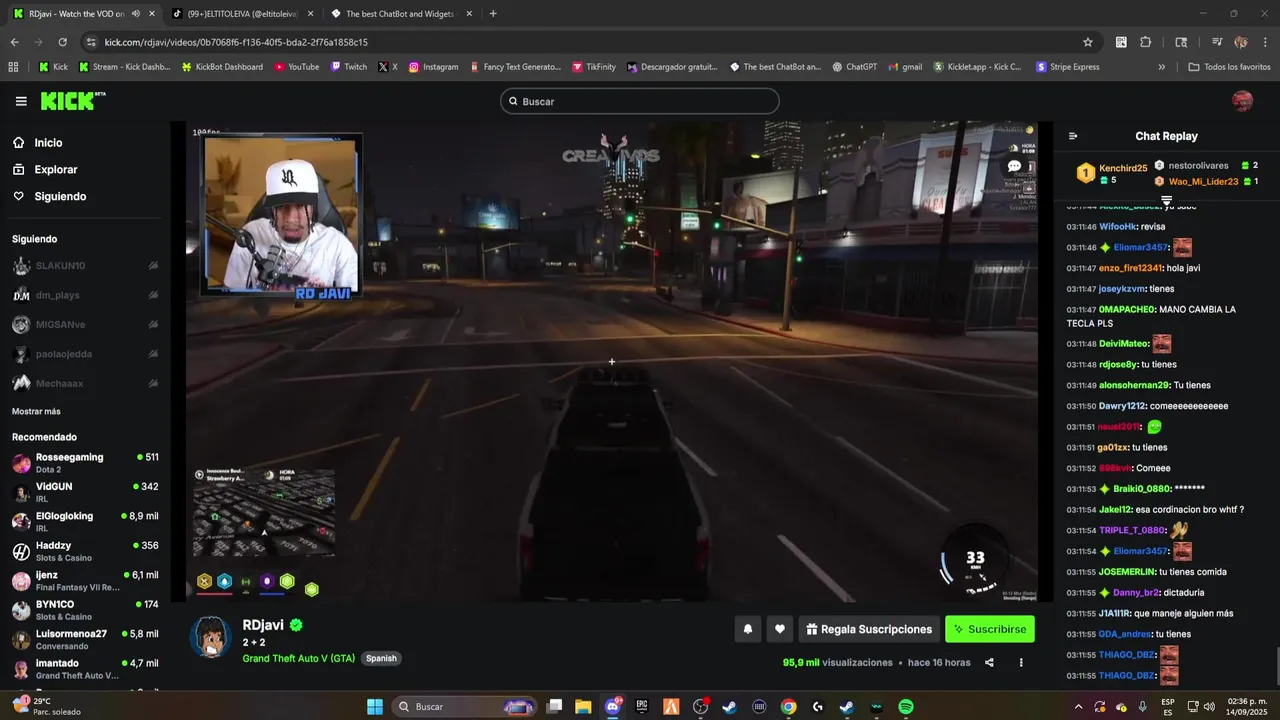Image resolution: width=1280 pixels, height=720 pixels.
Task: Click the Spanish language tag
Action: 381,658
